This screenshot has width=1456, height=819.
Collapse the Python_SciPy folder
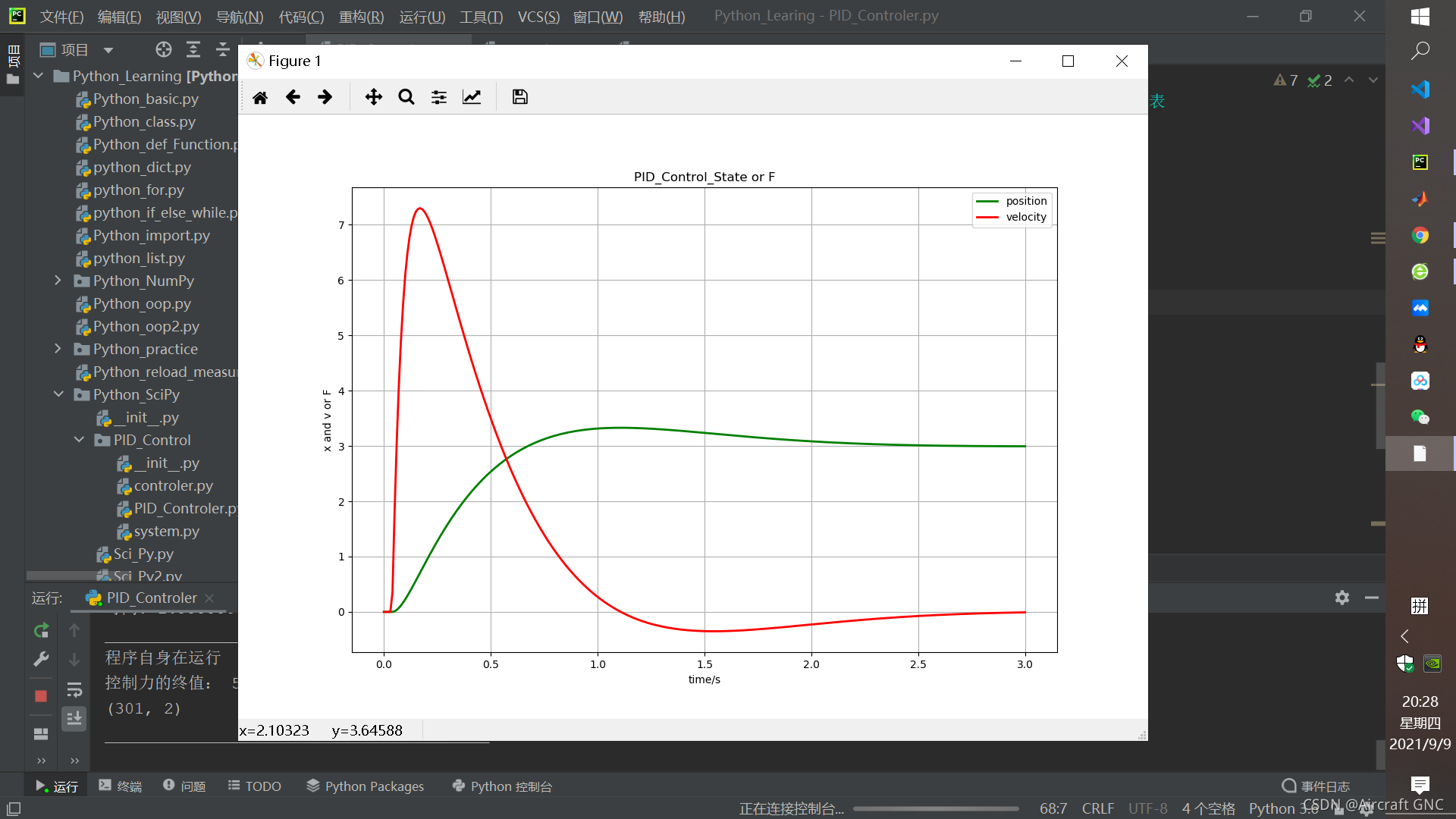tap(58, 394)
